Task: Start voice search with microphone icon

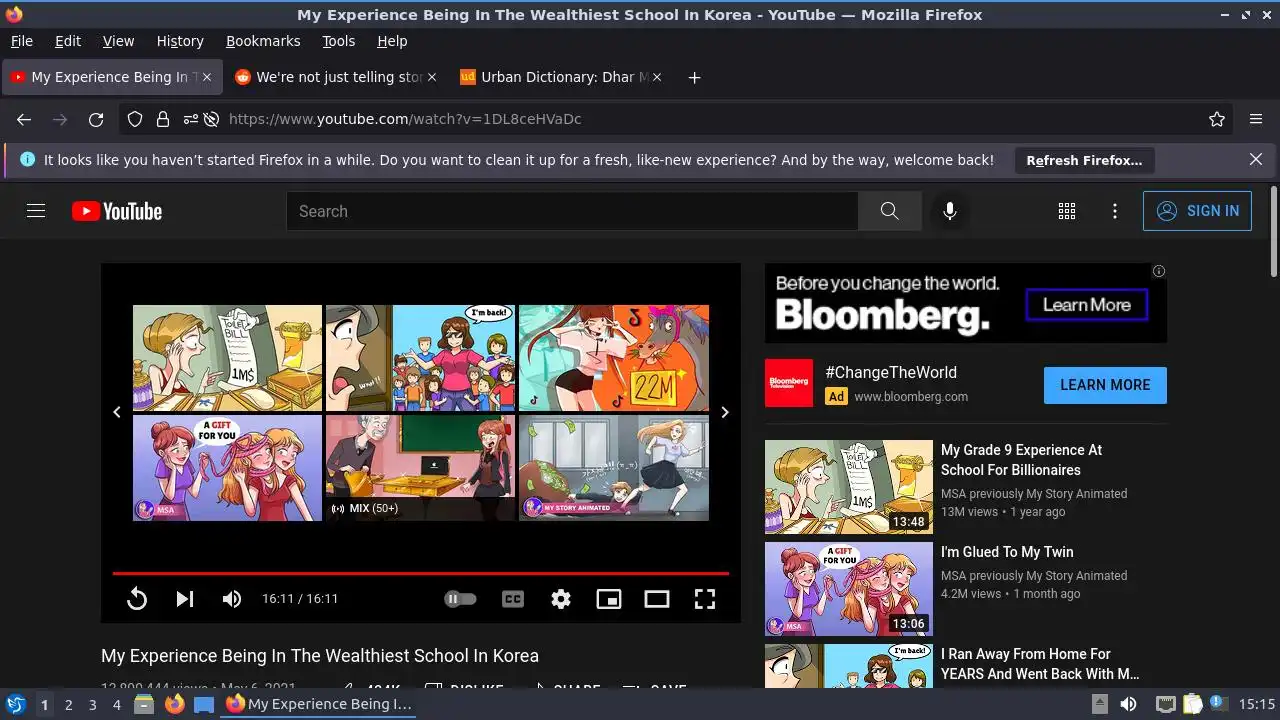Action: (x=950, y=211)
